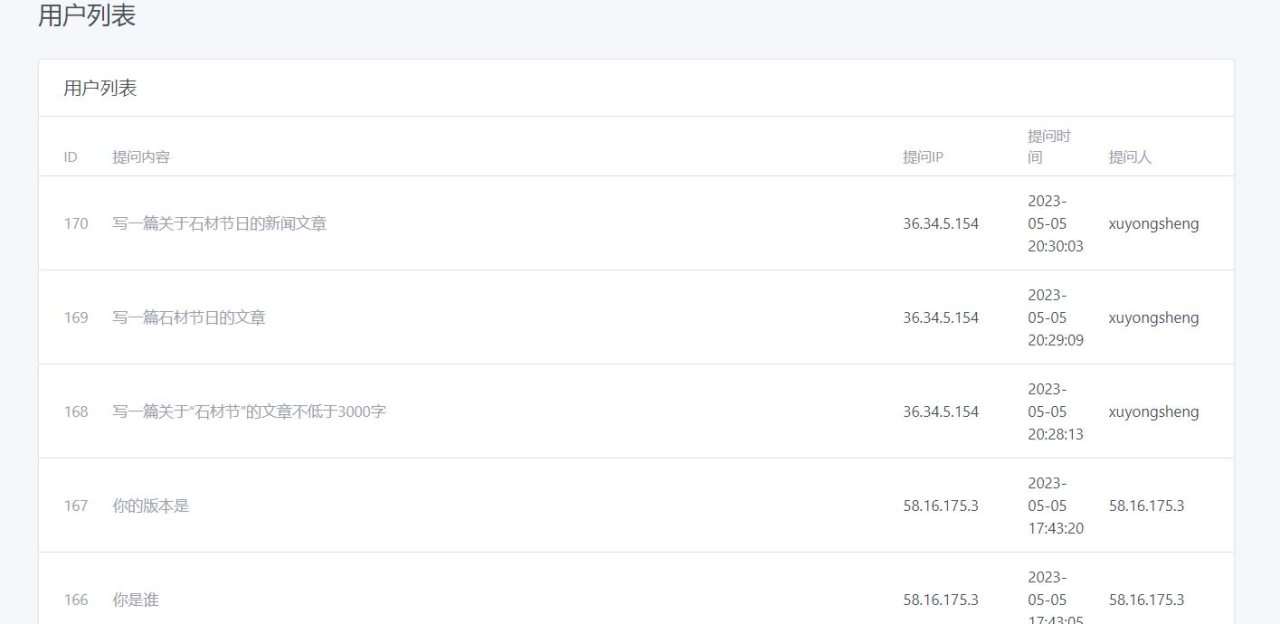Click the 提问人 value in row 167
The width and height of the screenshot is (1280, 624).
(x=1146, y=506)
